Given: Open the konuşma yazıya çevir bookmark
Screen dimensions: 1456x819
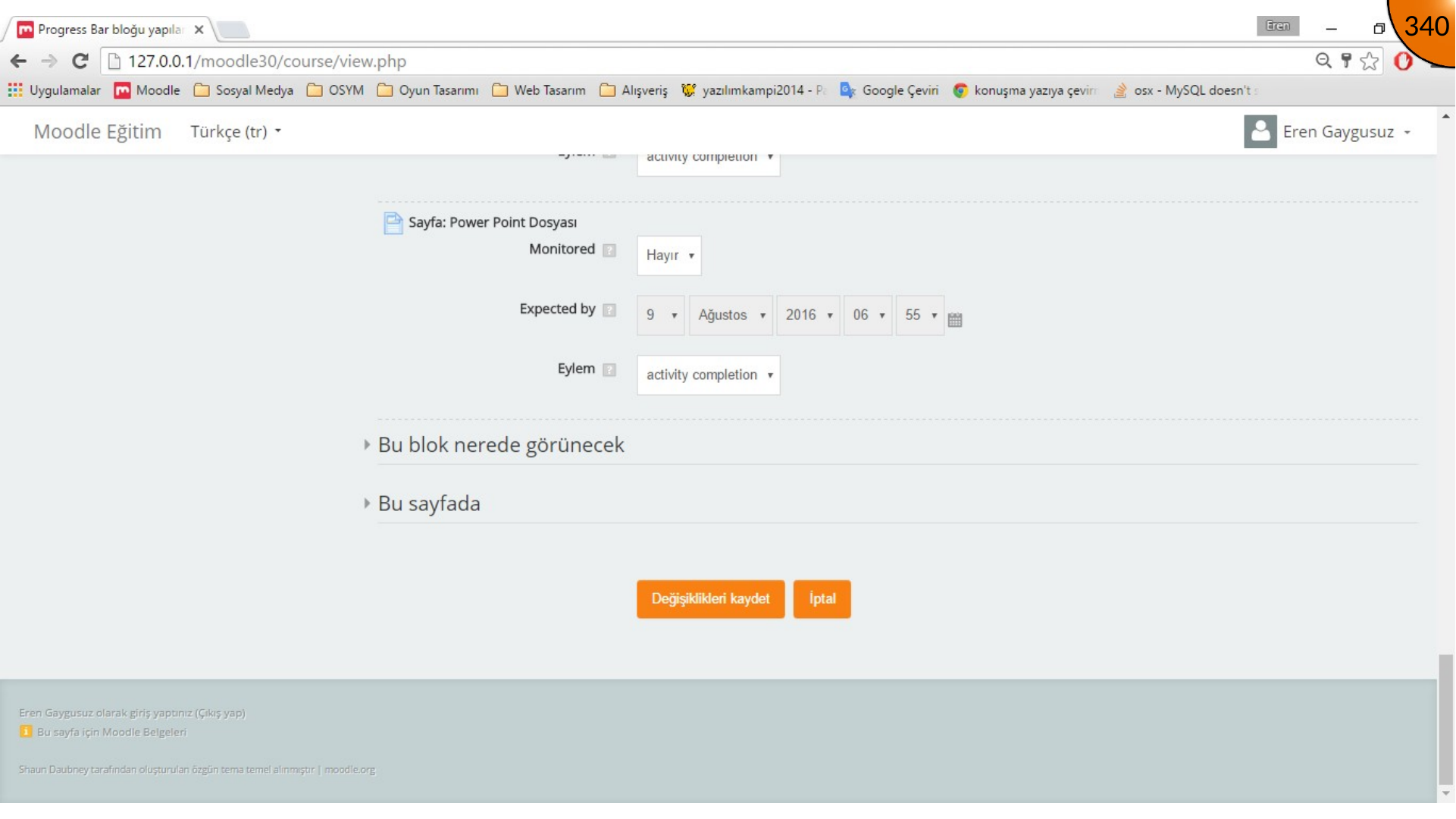Looking at the screenshot, I should (1025, 90).
